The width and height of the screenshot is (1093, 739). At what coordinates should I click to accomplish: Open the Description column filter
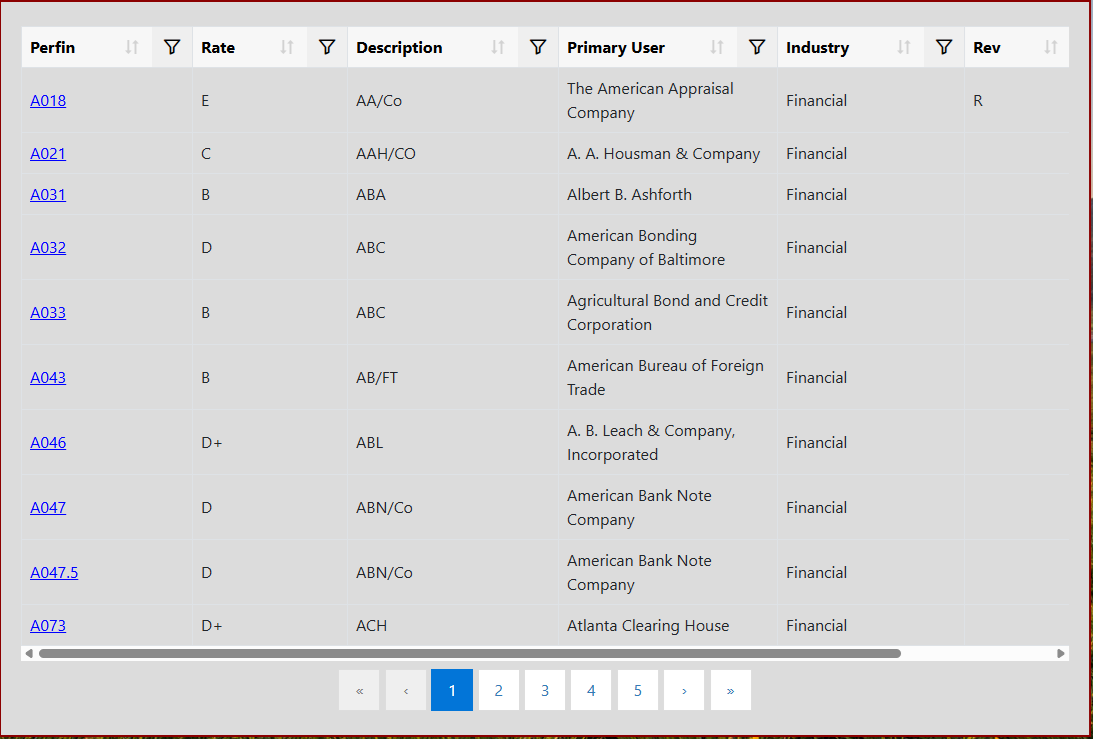[x=538, y=47]
